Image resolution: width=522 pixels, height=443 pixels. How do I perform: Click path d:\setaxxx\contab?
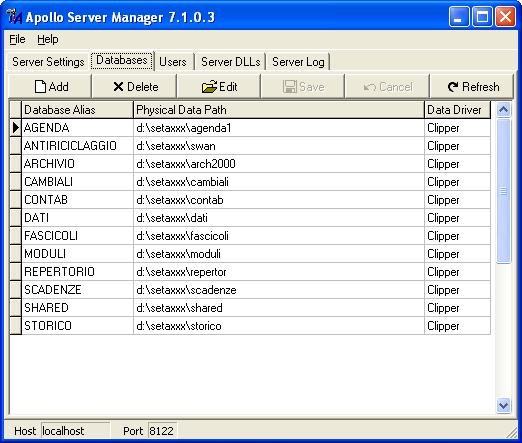pos(279,200)
